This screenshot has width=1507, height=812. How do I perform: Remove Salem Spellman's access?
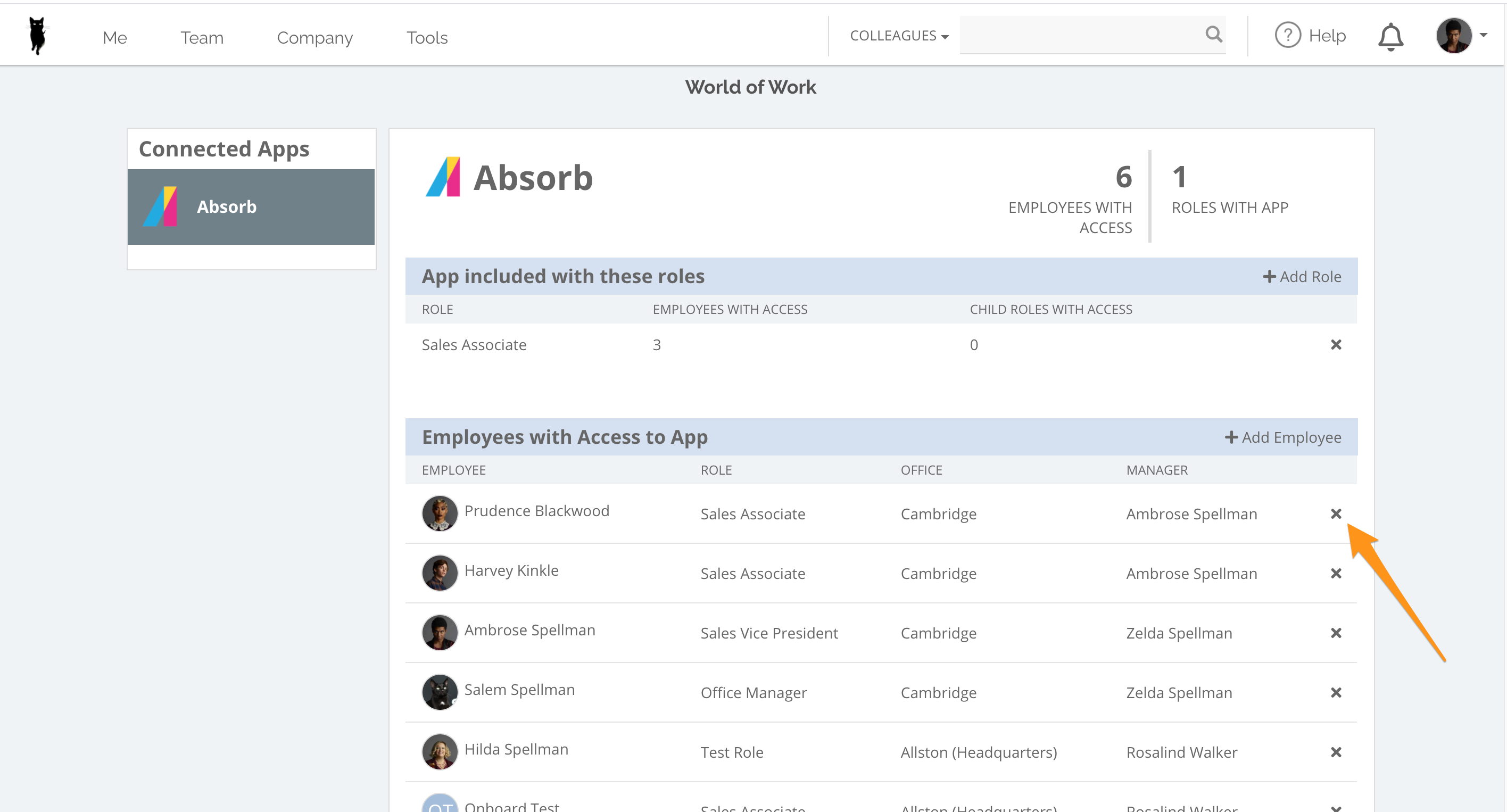click(1336, 693)
